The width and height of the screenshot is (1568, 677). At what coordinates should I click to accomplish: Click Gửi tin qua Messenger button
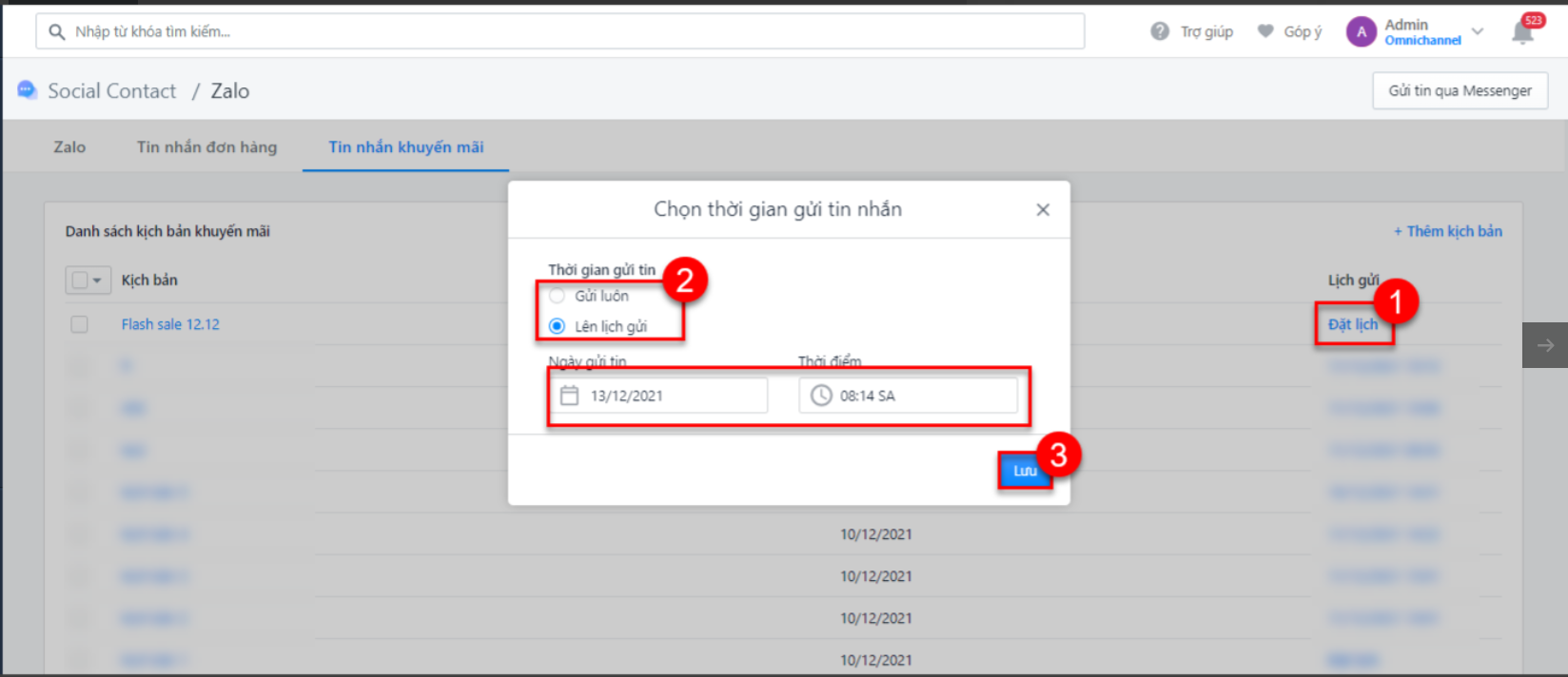(1460, 90)
